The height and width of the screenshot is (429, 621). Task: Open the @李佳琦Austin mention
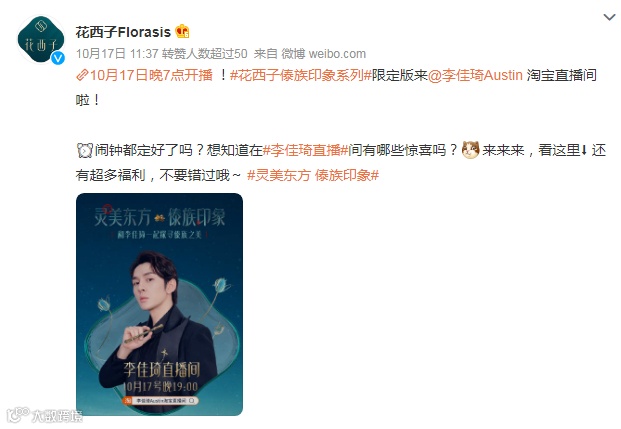(x=475, y=75)
